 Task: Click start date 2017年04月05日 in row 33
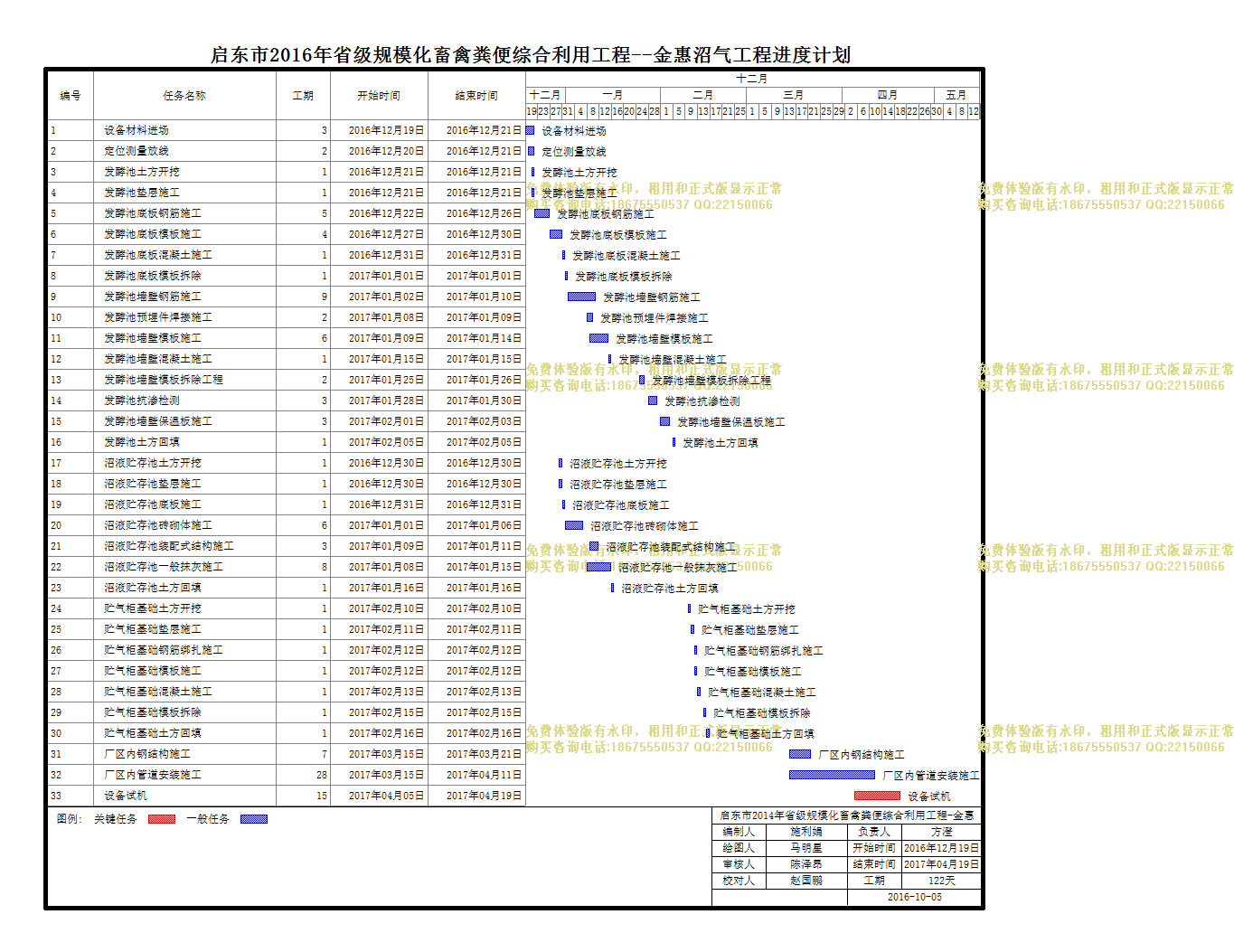[386, 796]
